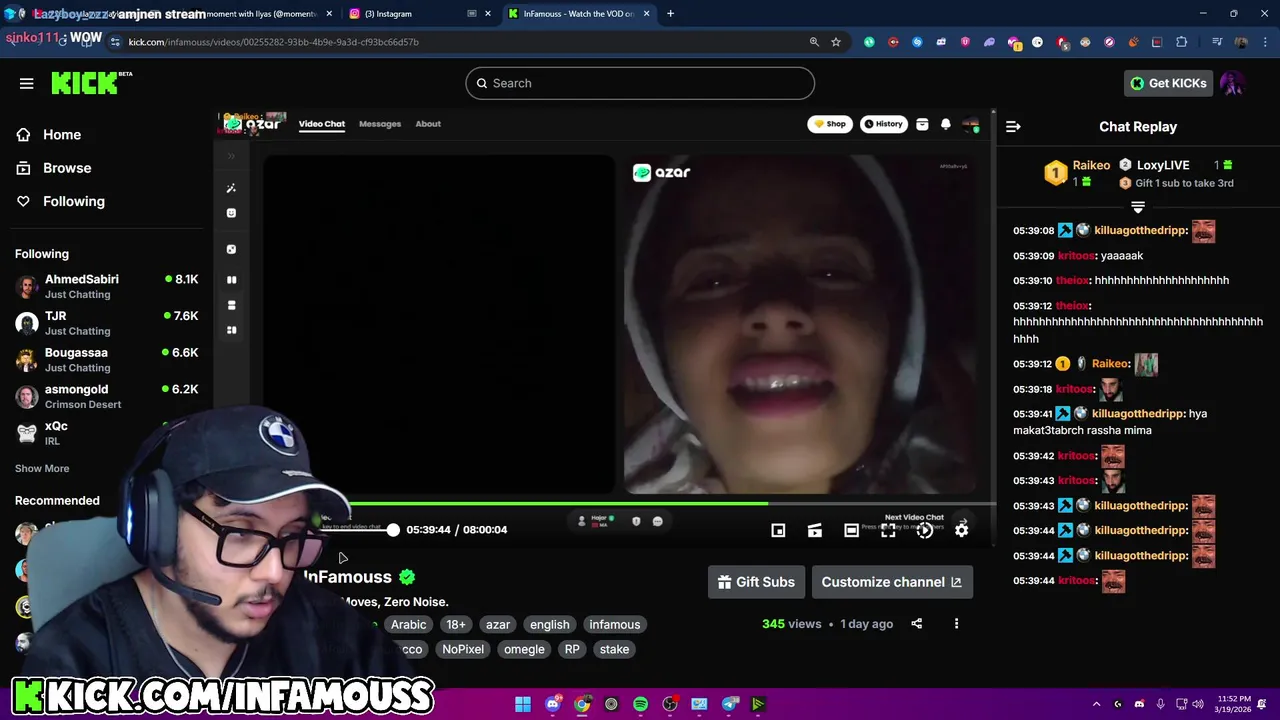Switch to the Instagram browser tab
Image resolution: width=1280 pixels, height=720 pixels.
point(420,14)
